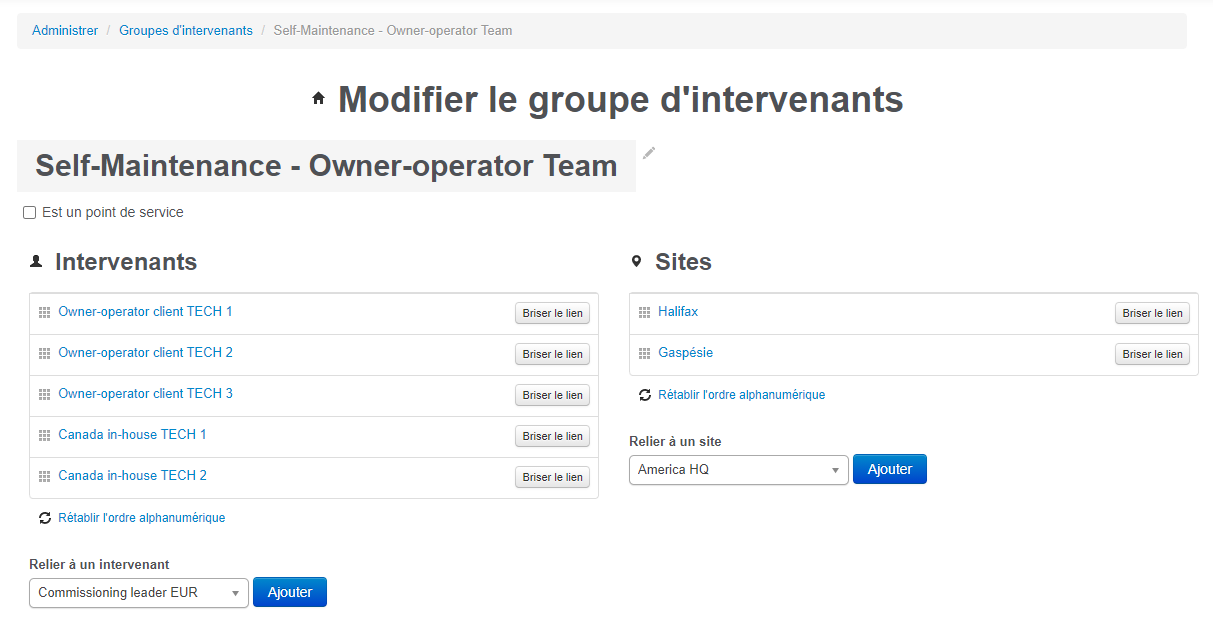The height and width of the screenshot is (626, 1213).
Task: Click the home icon beside the page title
Action: tap(318, 97)
